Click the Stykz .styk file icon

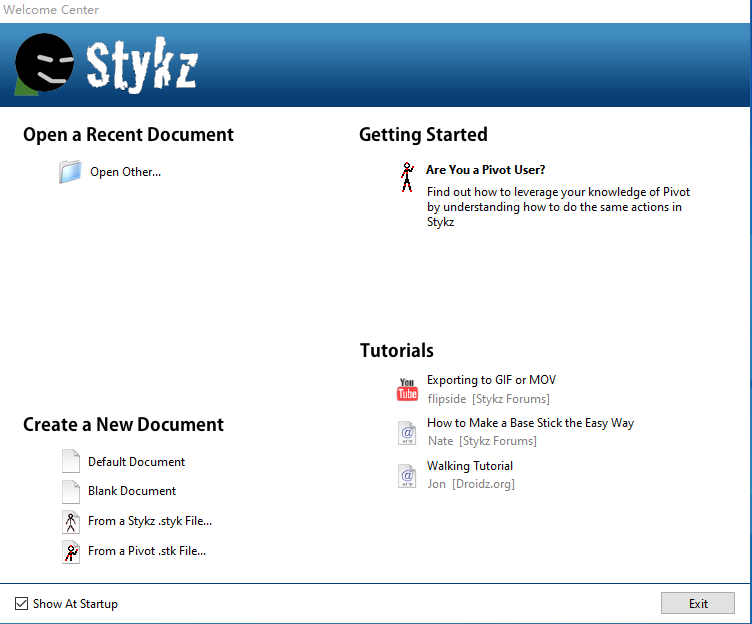(x=71, y=522)
